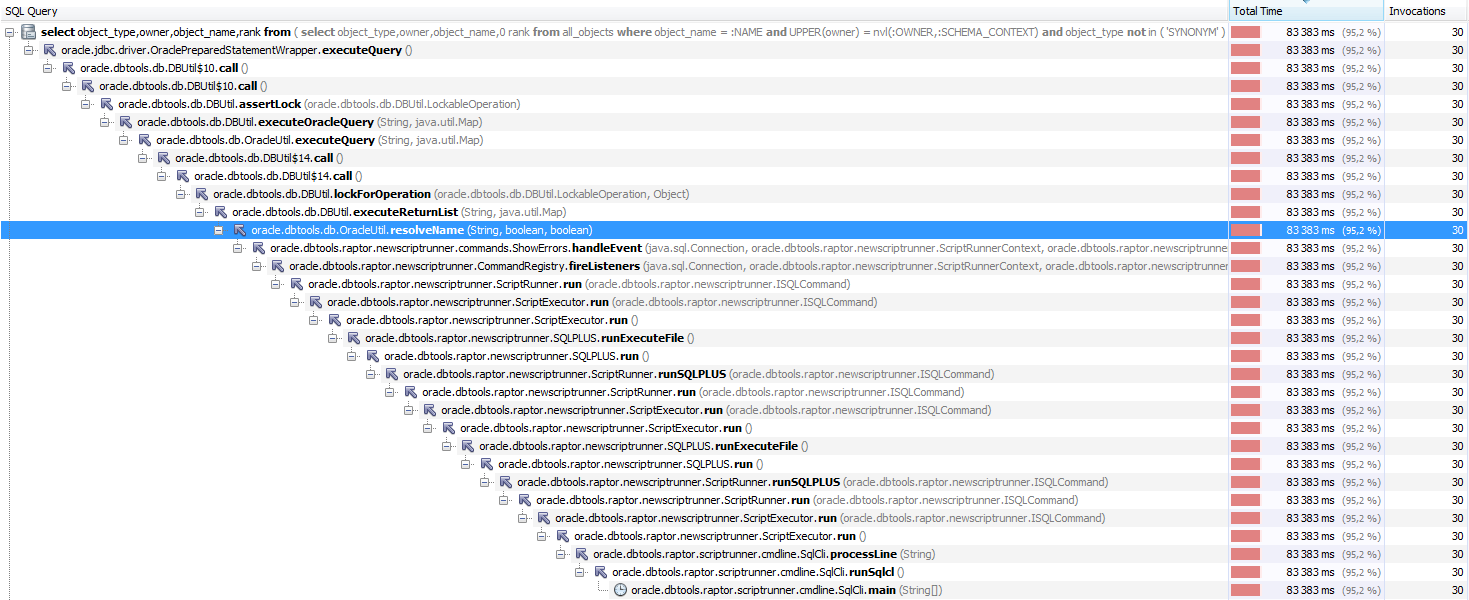Image resolution: width=1469 pixels, height=600 pixels.
Task: Click the icon next to OracleUtil.resolveName
Action: [240, 230]
